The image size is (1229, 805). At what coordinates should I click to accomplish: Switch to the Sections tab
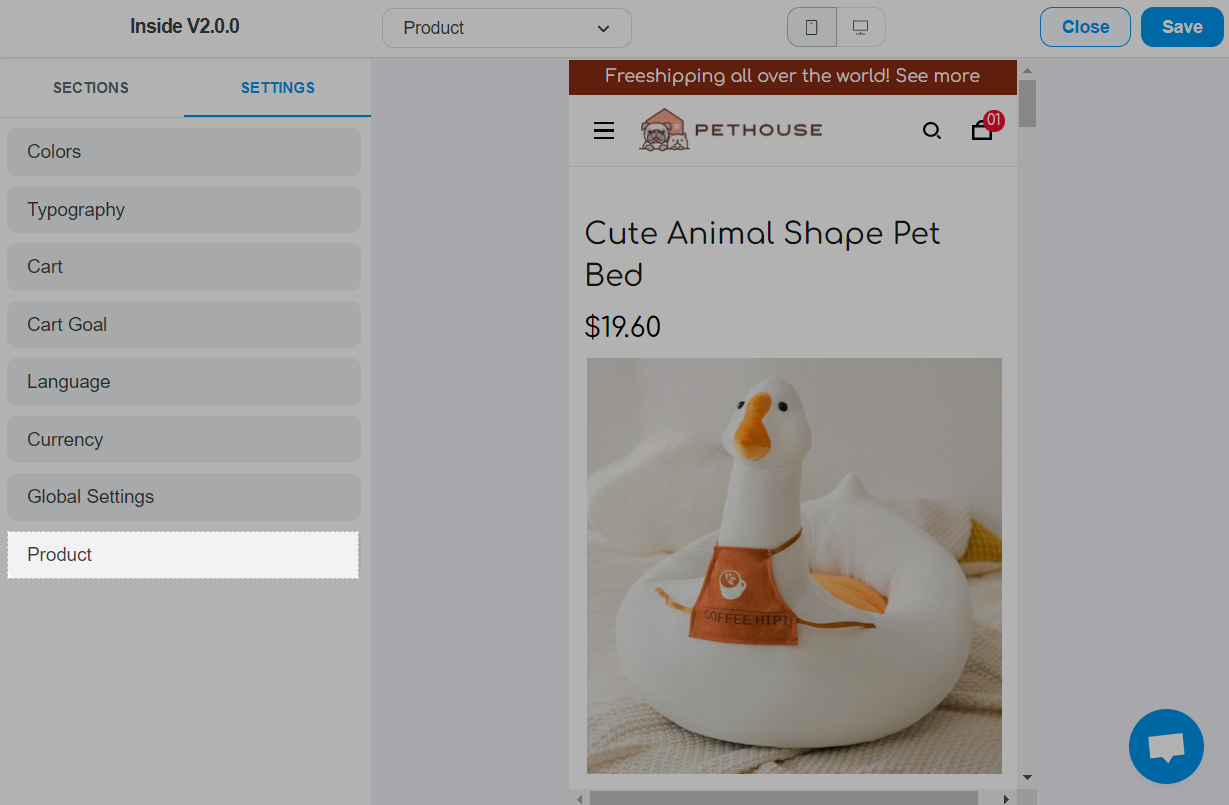pos(91,88)
